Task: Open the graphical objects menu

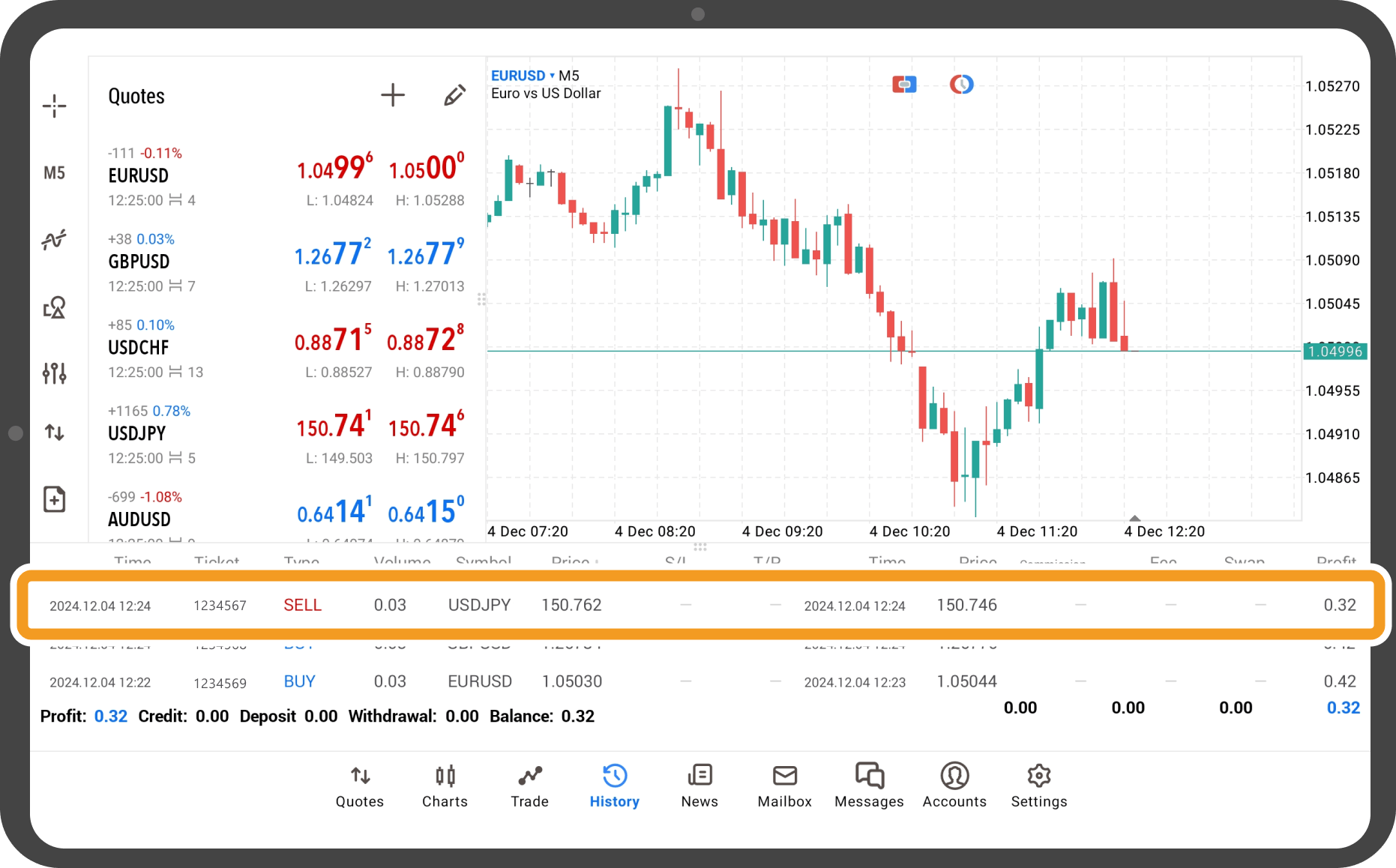Action: pos(55,307)
